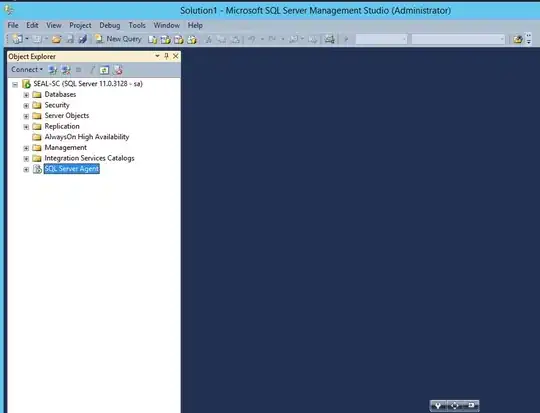Click the Stop icon in Object Explorer
The height and width of the screenshot is (413, 540).
tap(79, 70)
